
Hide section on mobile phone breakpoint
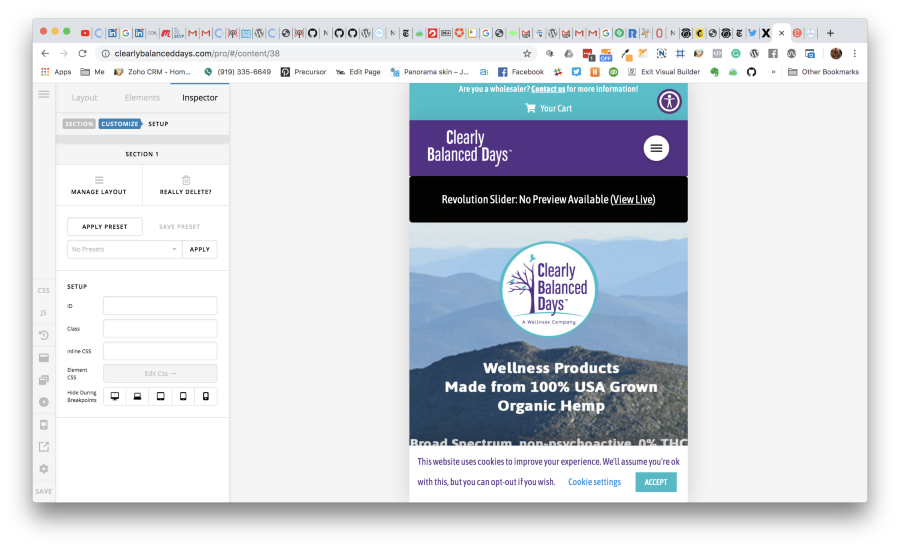click(x=205, y=396)
